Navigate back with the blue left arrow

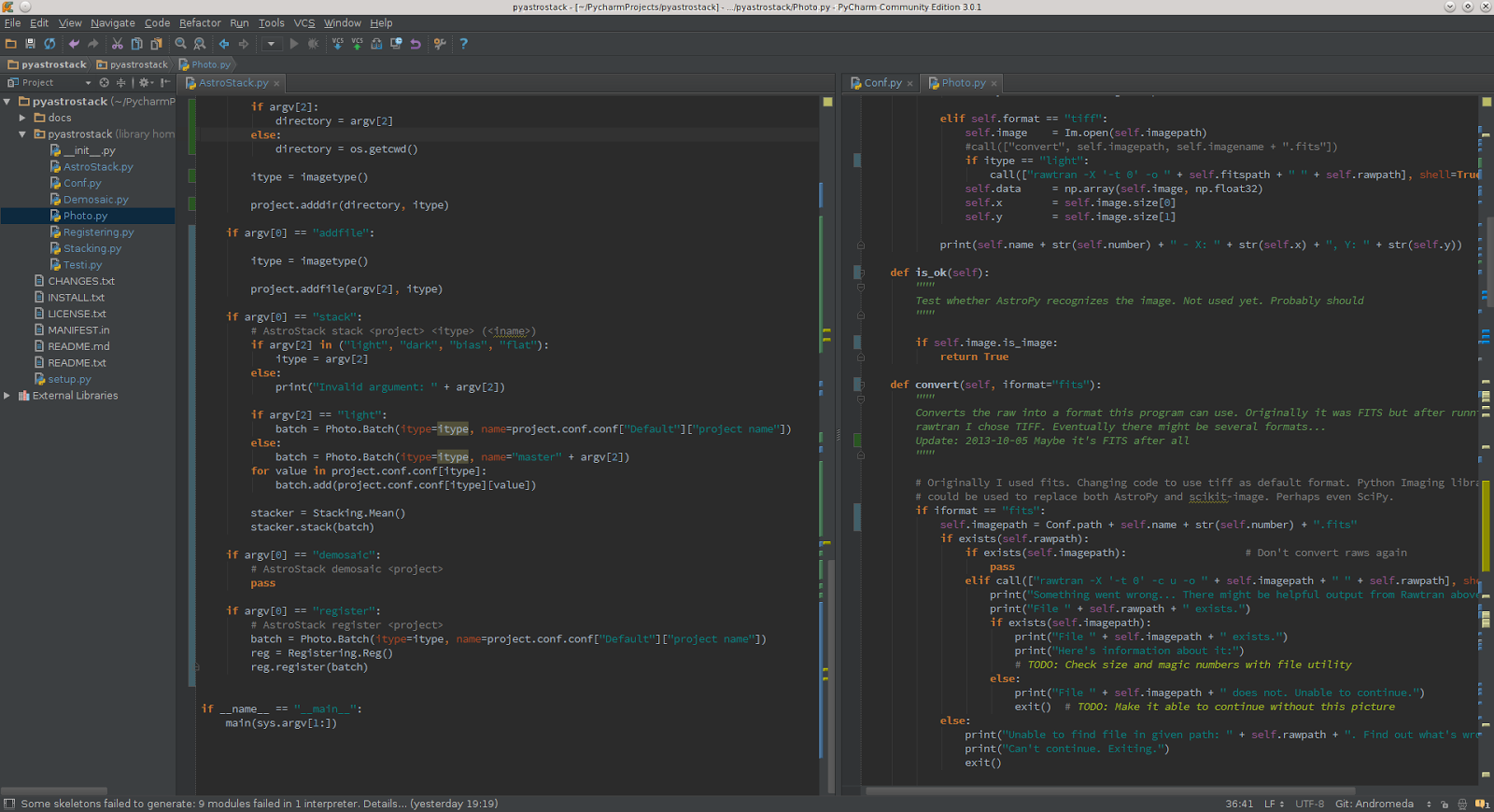click(224, 44)
